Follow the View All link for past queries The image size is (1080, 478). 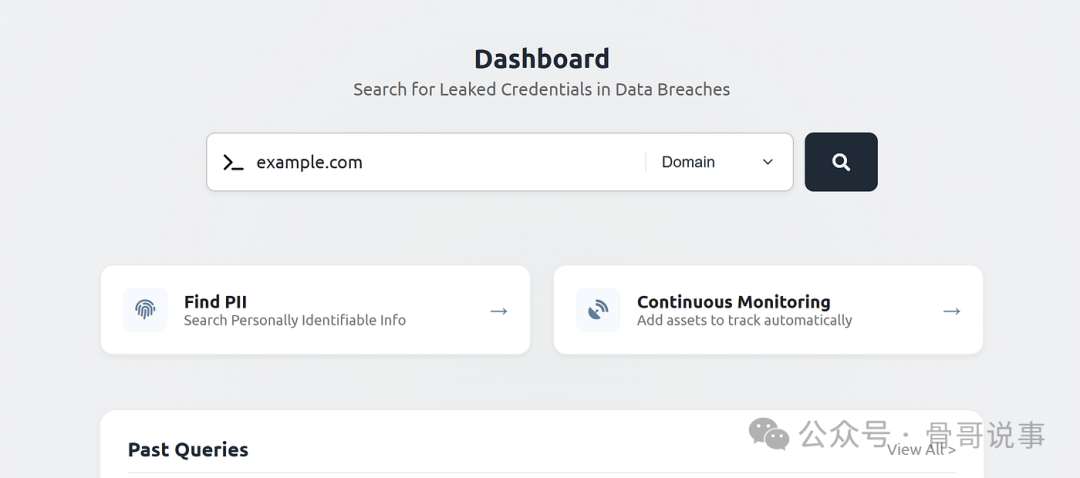click(x=920, y=450)
